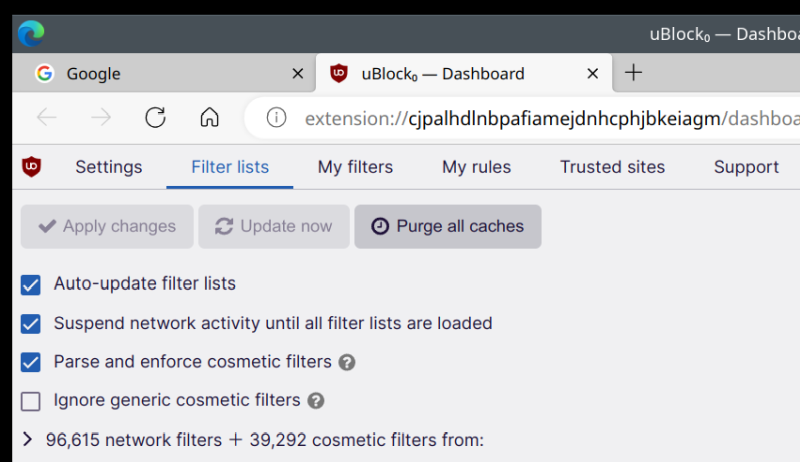
Task: Go to the browser home page icon
Action: pos(209,118)
